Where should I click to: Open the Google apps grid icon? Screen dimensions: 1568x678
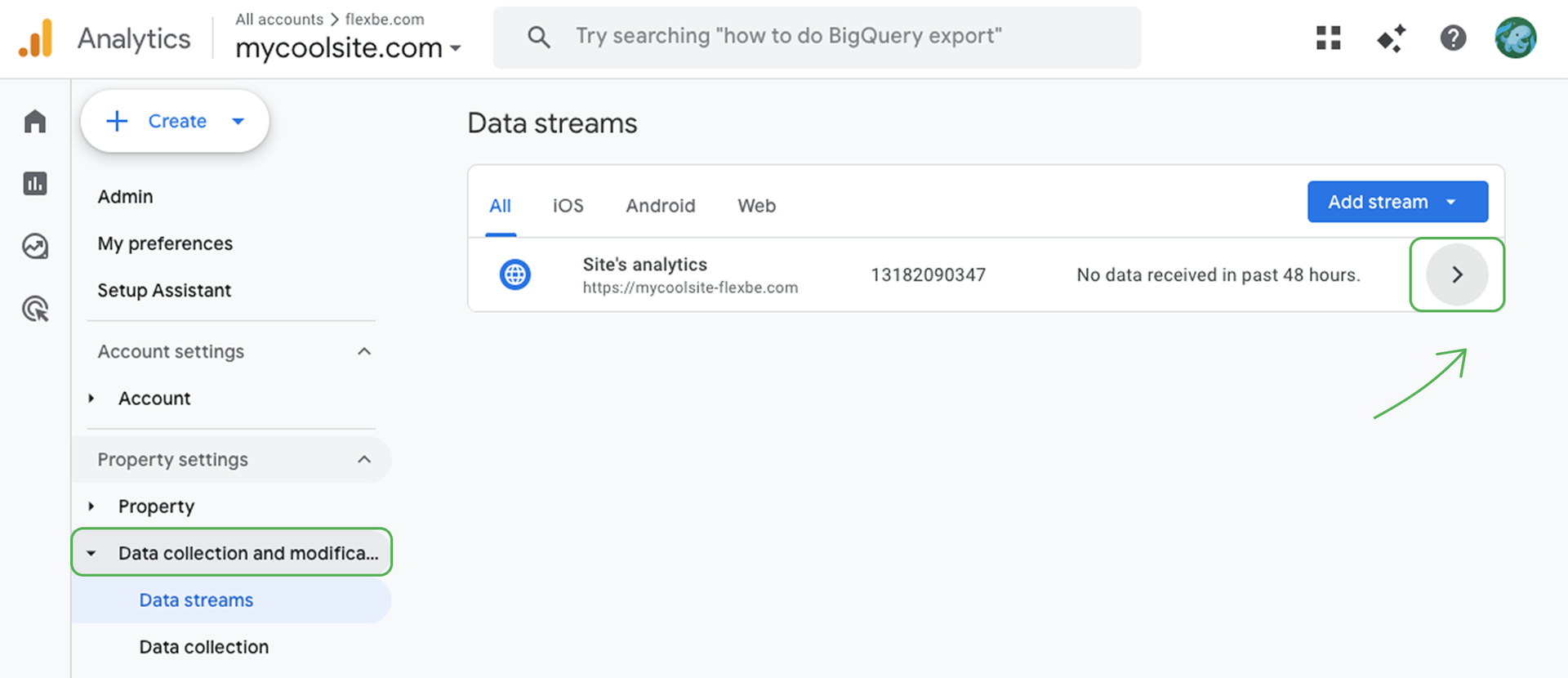[1329, 38]
